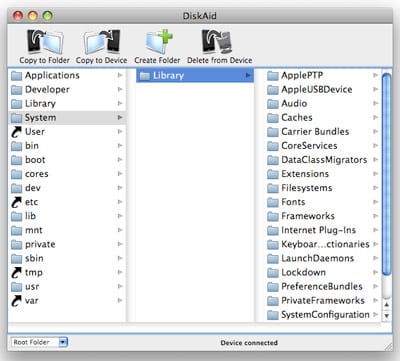Select the PreferenceBundles folder row

[x=323, y=287]
